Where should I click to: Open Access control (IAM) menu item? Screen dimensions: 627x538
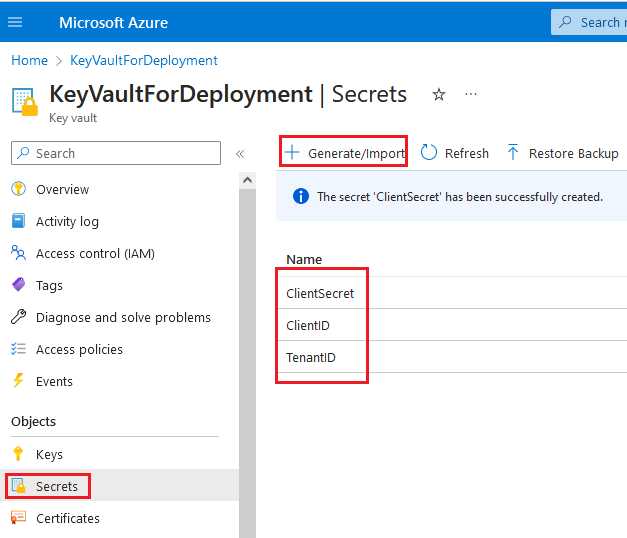tap(95, 253)
